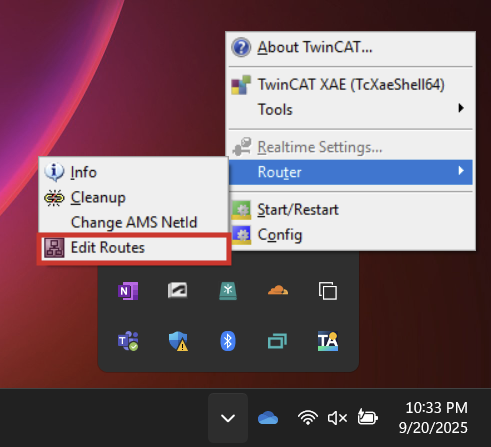Viewport: 491px width, 447px height.
Task: Click the Cloudflare orange cloud tray icon
Action: 278,290
